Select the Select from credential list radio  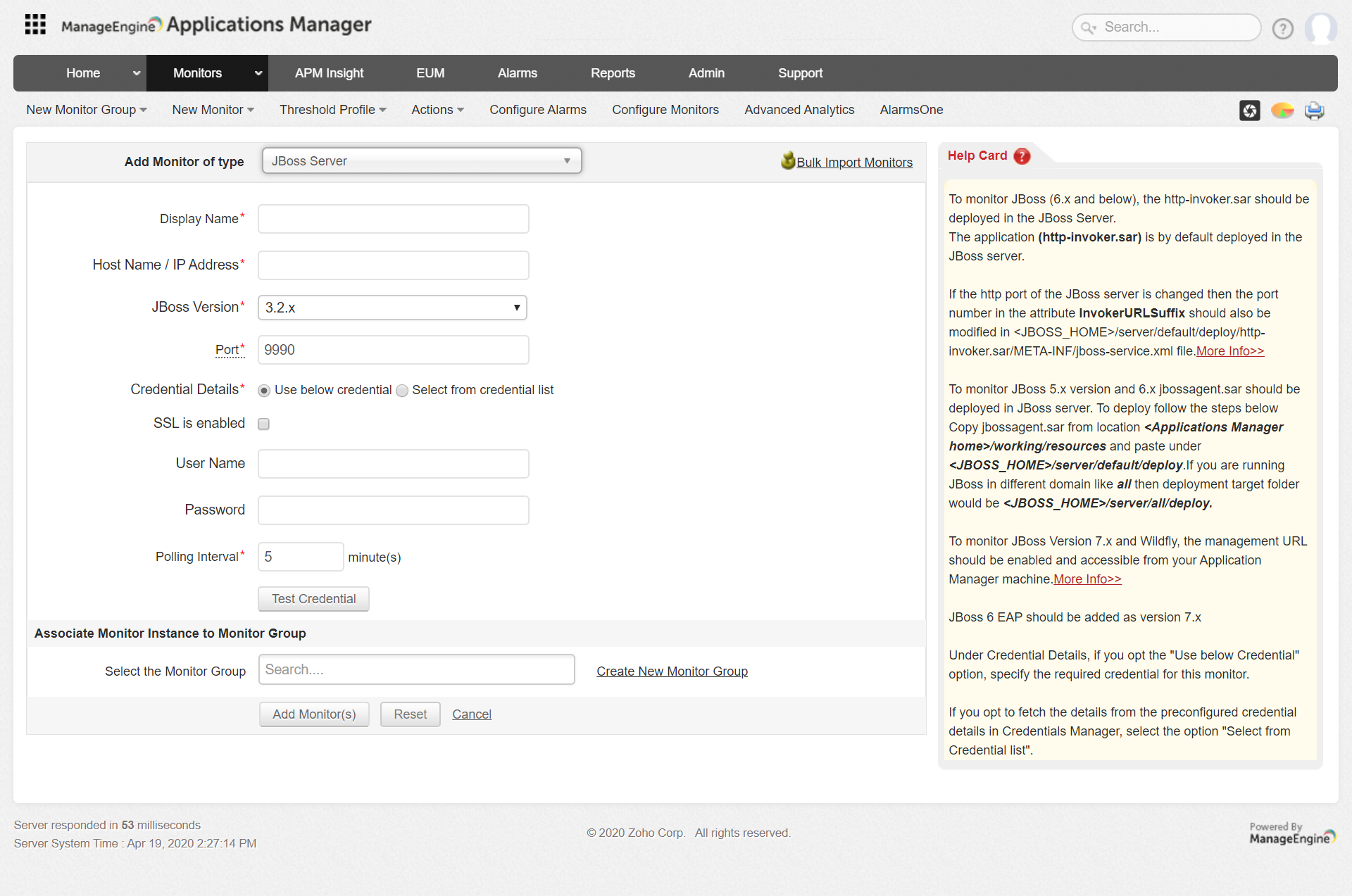[402, 391]
